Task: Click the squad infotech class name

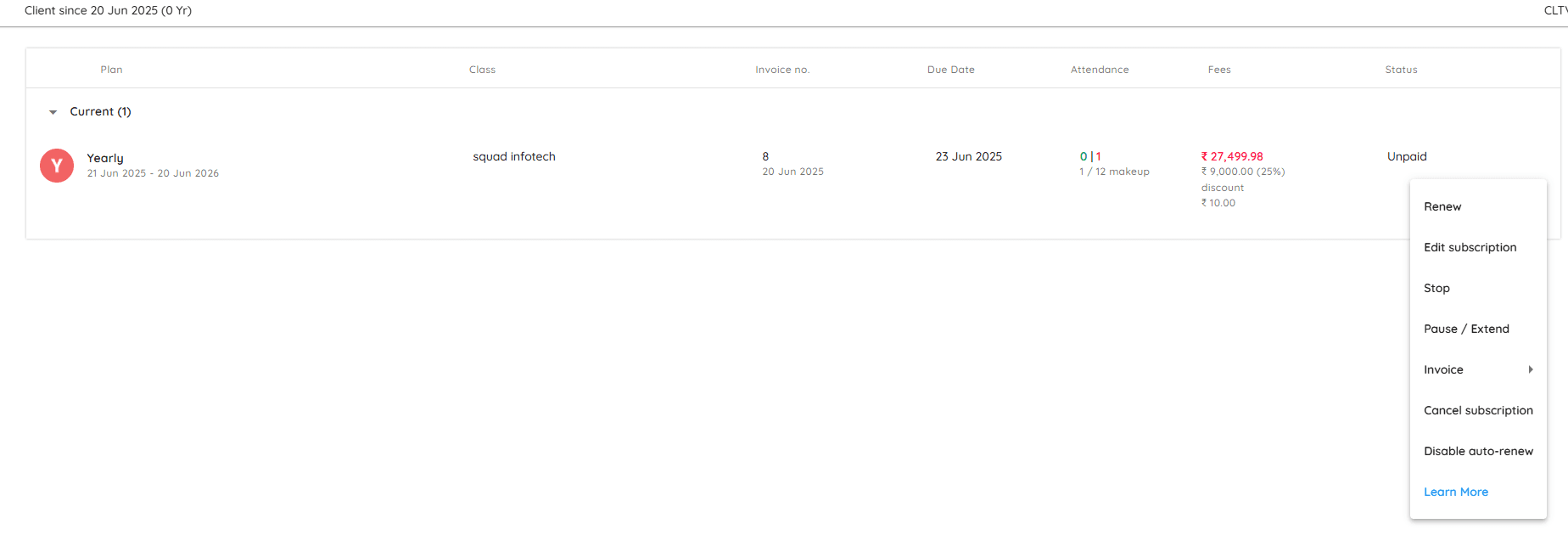Action: coord(514,156)
